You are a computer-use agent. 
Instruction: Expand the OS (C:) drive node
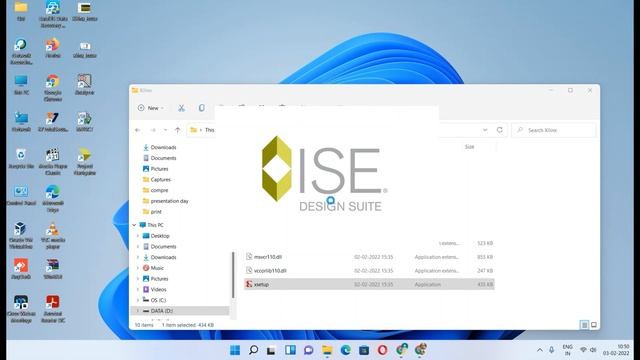(x=138, y=300)
